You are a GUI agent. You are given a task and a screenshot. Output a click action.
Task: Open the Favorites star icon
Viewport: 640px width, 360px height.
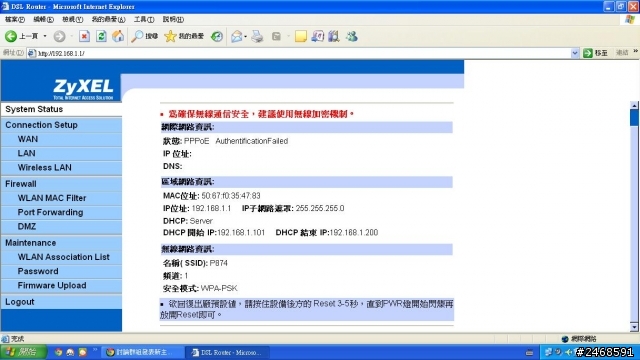170,36
